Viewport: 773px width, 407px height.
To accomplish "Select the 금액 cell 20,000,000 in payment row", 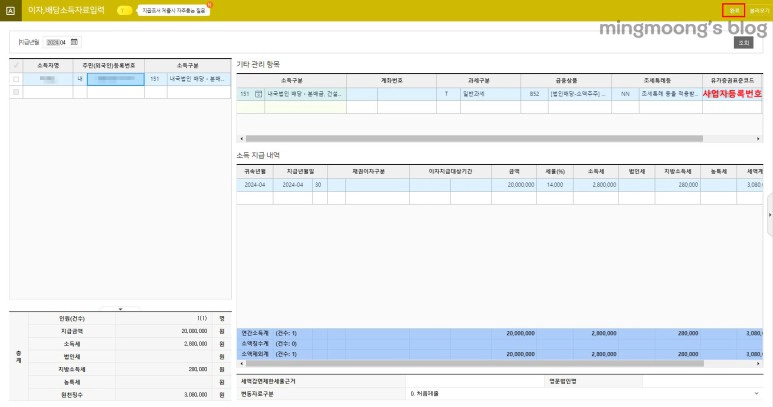I will click(x=514, y=185).
